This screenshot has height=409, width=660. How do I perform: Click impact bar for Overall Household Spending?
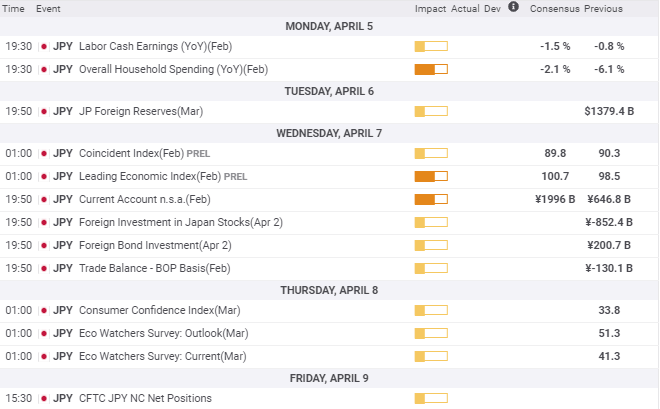click(430, 69)
